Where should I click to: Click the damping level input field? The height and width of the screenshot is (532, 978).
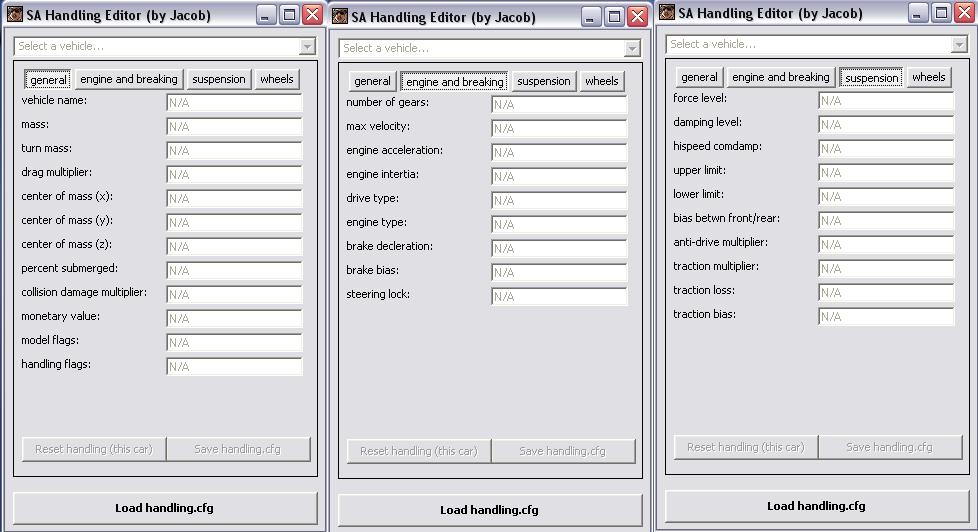(886, 125)
